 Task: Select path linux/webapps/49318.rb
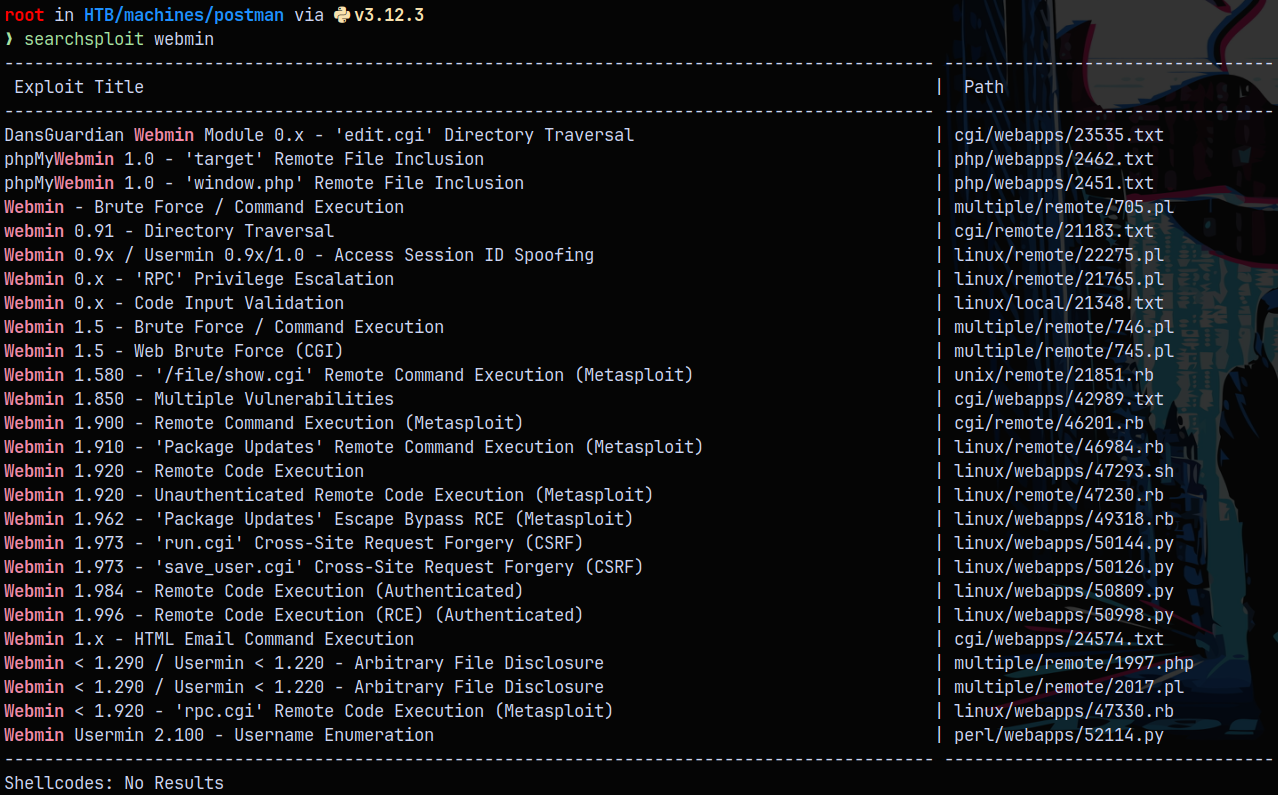(1064, 519)
